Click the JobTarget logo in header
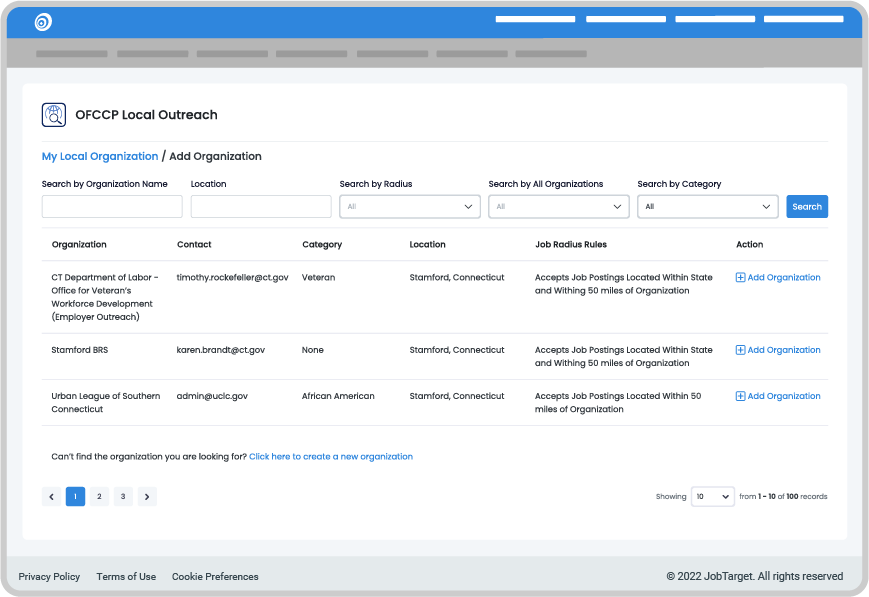The image size is (869, 597). click(x=43, y=22)
